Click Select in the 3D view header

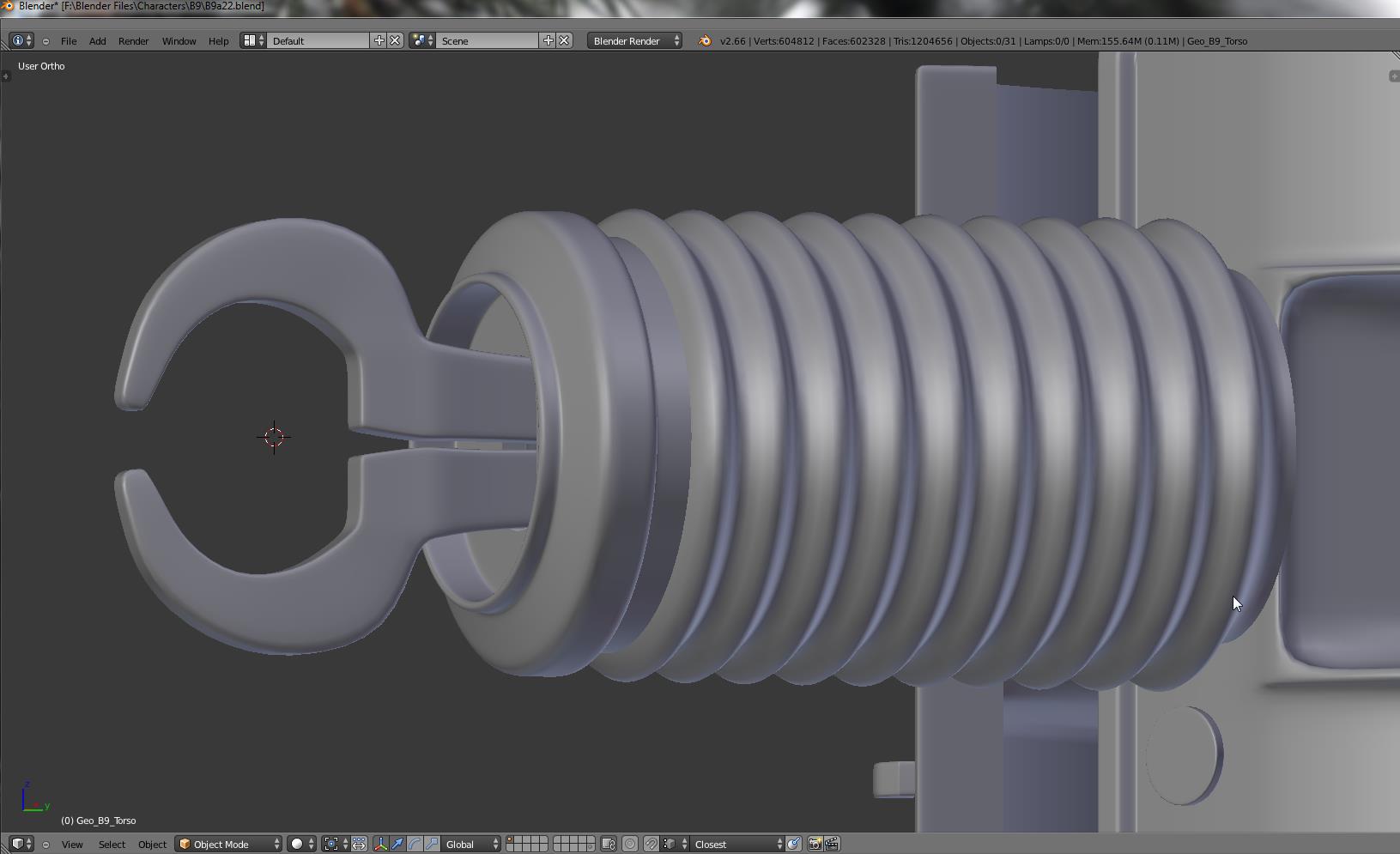point(112,845)
